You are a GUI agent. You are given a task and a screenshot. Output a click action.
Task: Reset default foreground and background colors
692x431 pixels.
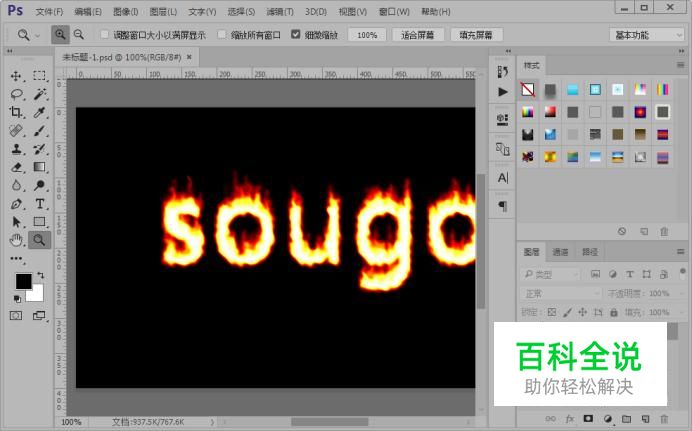(17, 300)
